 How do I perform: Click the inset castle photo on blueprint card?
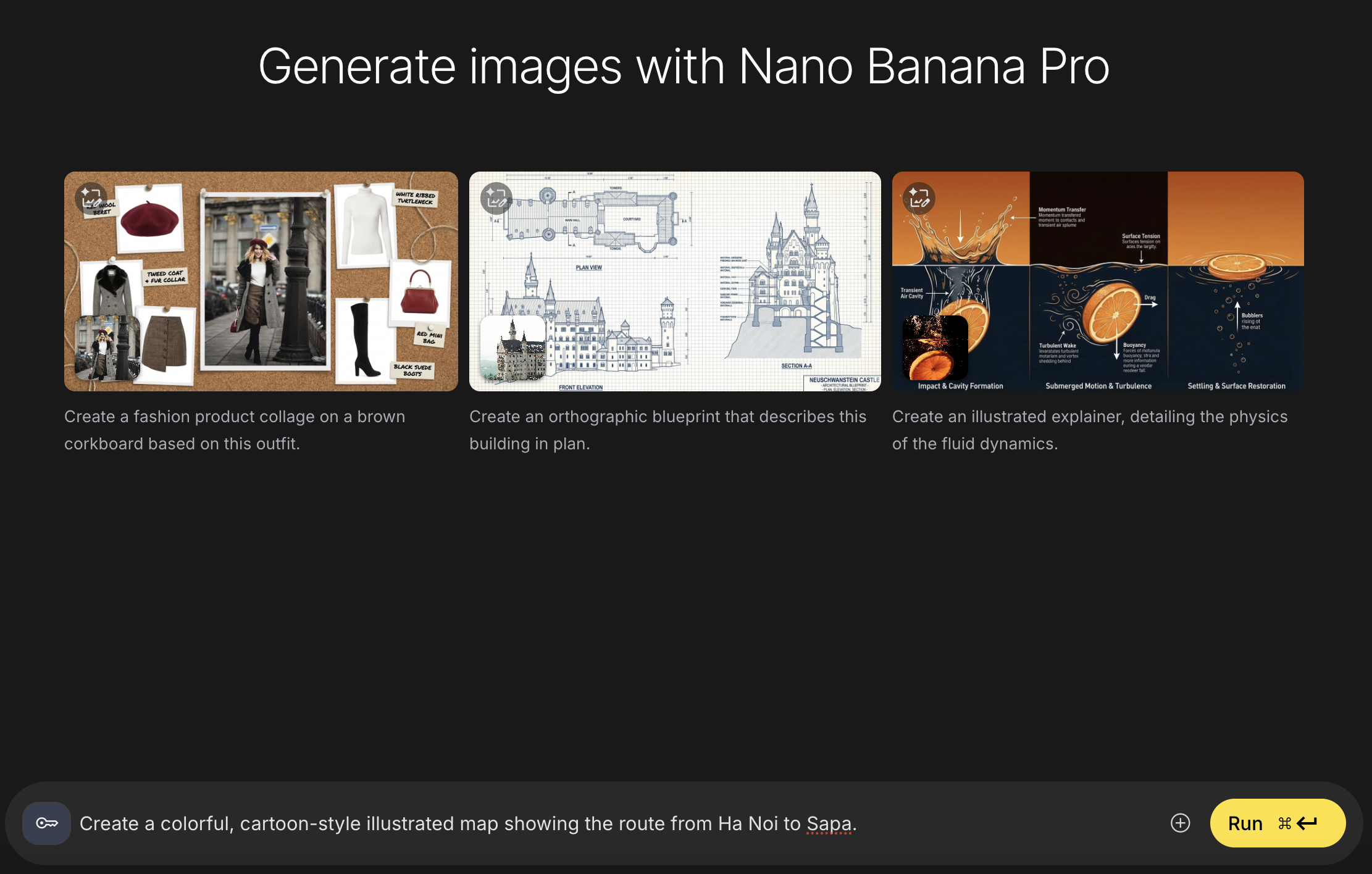coord(512,348)
